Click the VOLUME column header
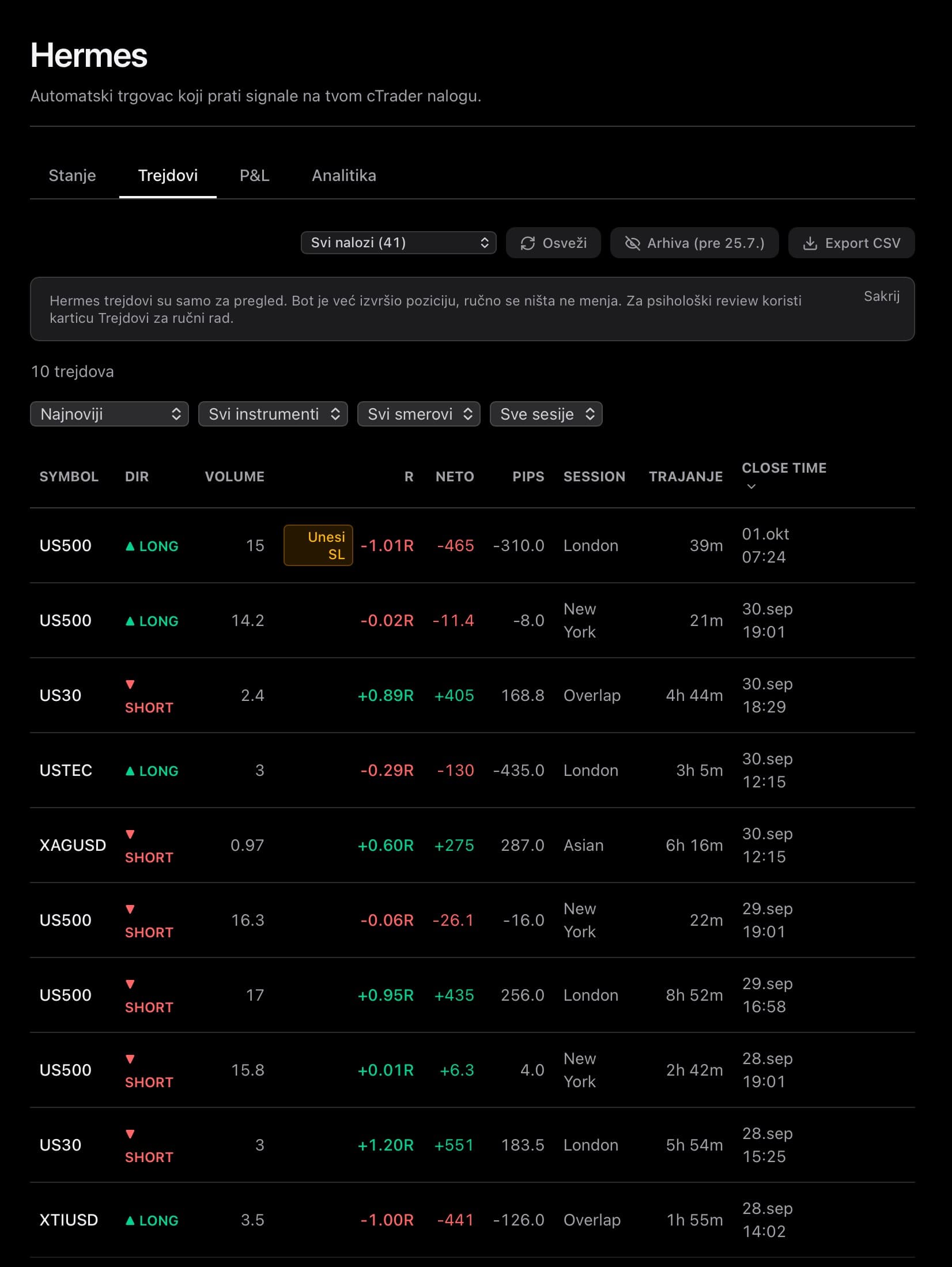This screenshot has width=952, height=1267. coord(235,477)
